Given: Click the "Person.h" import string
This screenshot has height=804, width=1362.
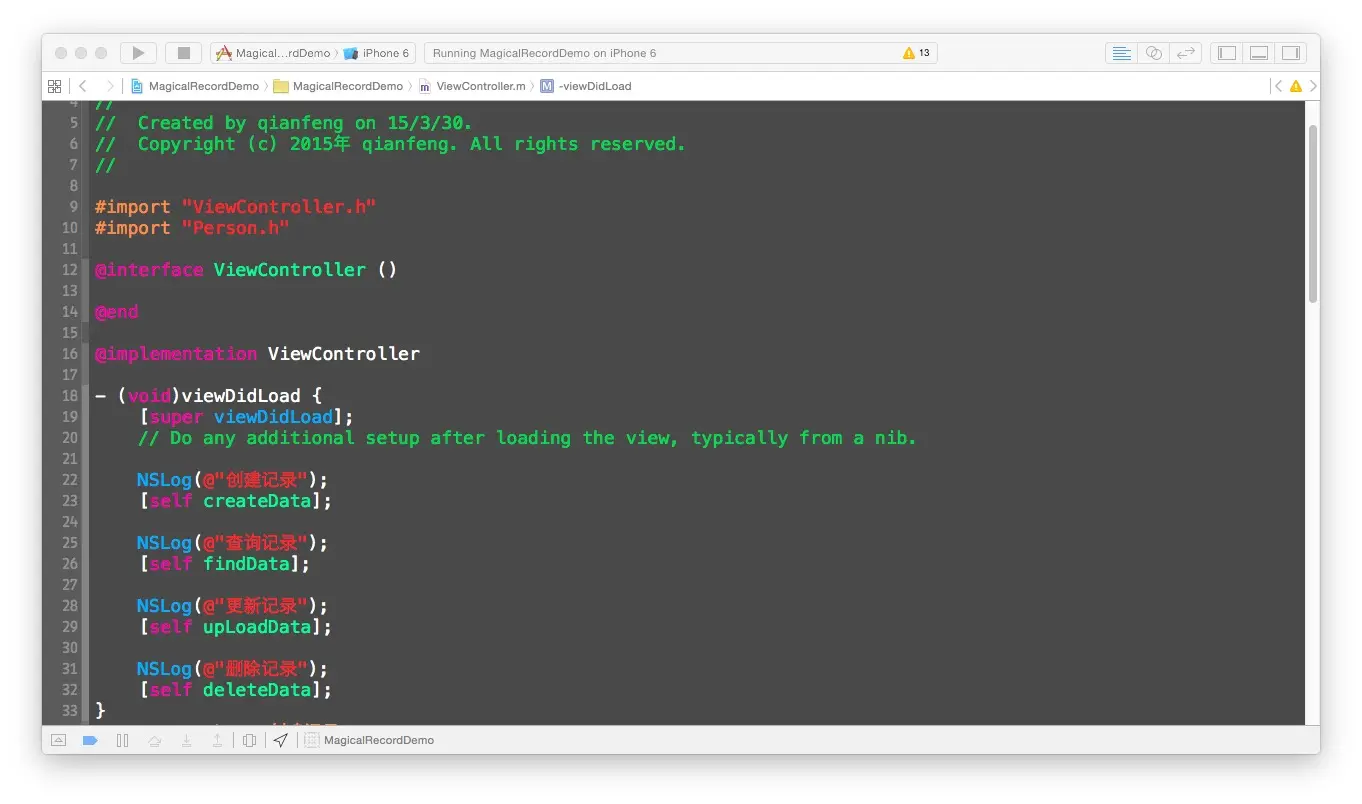Looking at the screenshot, I should pos(235,228).
